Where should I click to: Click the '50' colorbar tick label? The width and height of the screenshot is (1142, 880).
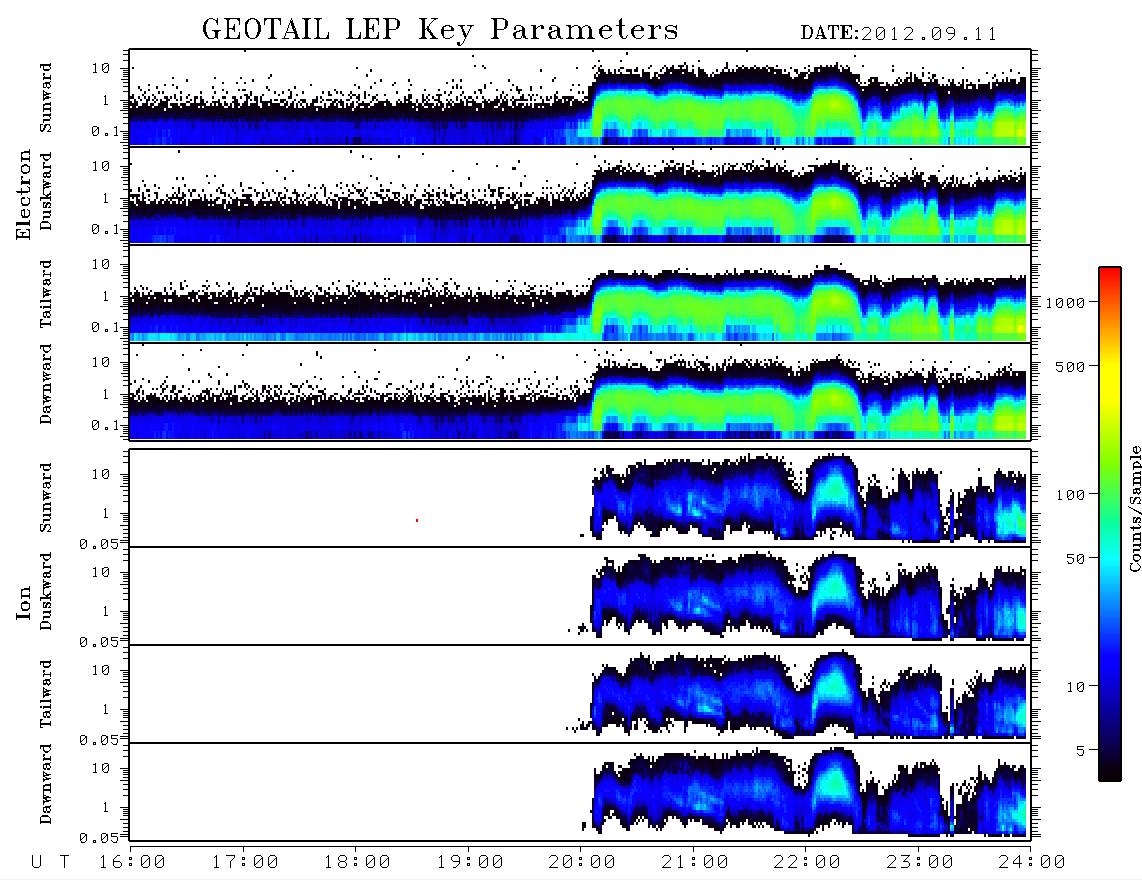coord(1075,559)
